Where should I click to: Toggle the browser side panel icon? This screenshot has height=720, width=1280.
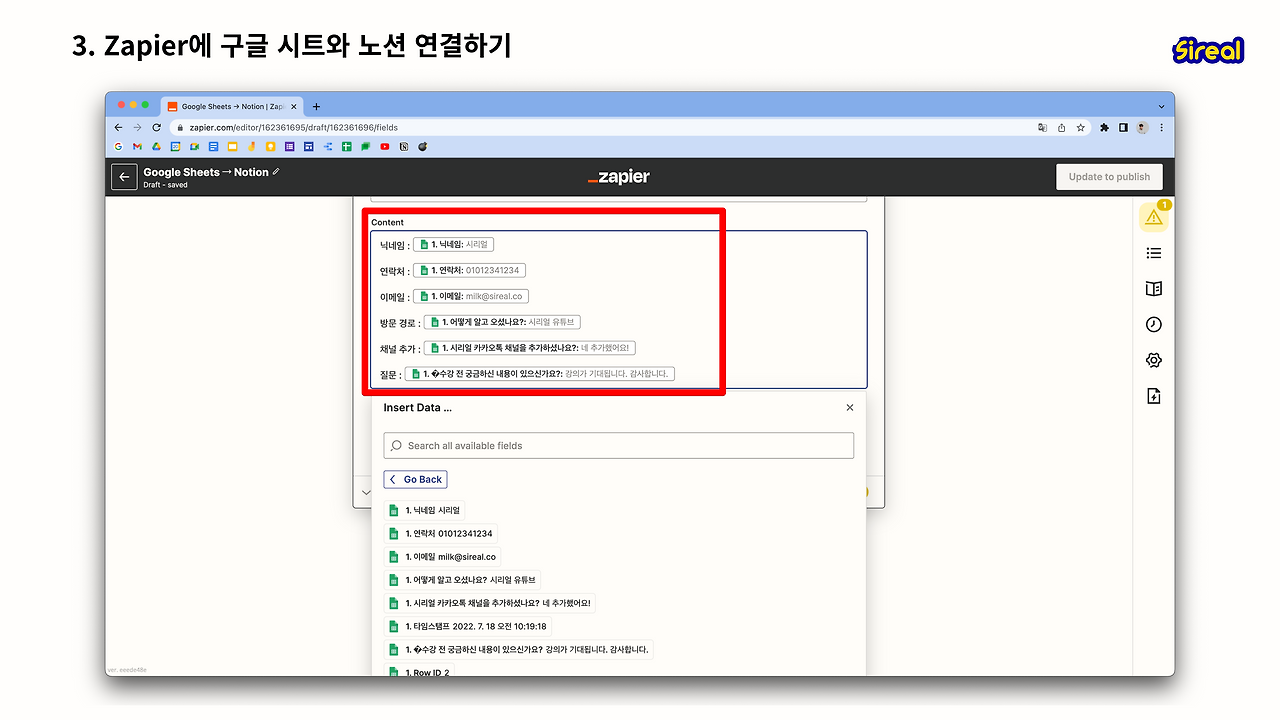1123,128
